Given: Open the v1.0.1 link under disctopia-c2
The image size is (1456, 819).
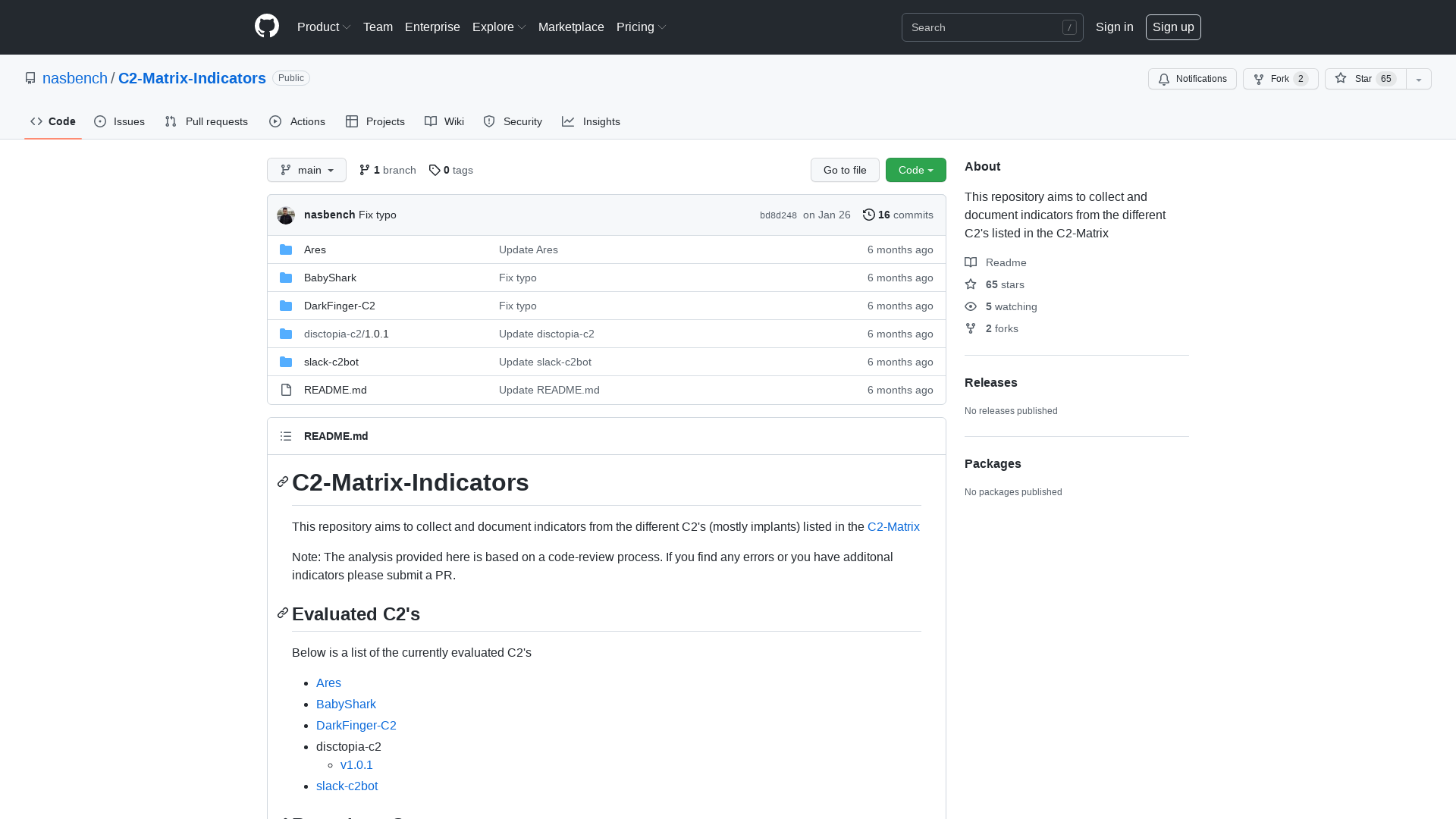Looking at the screenshot, I should [x=356, y=764].
